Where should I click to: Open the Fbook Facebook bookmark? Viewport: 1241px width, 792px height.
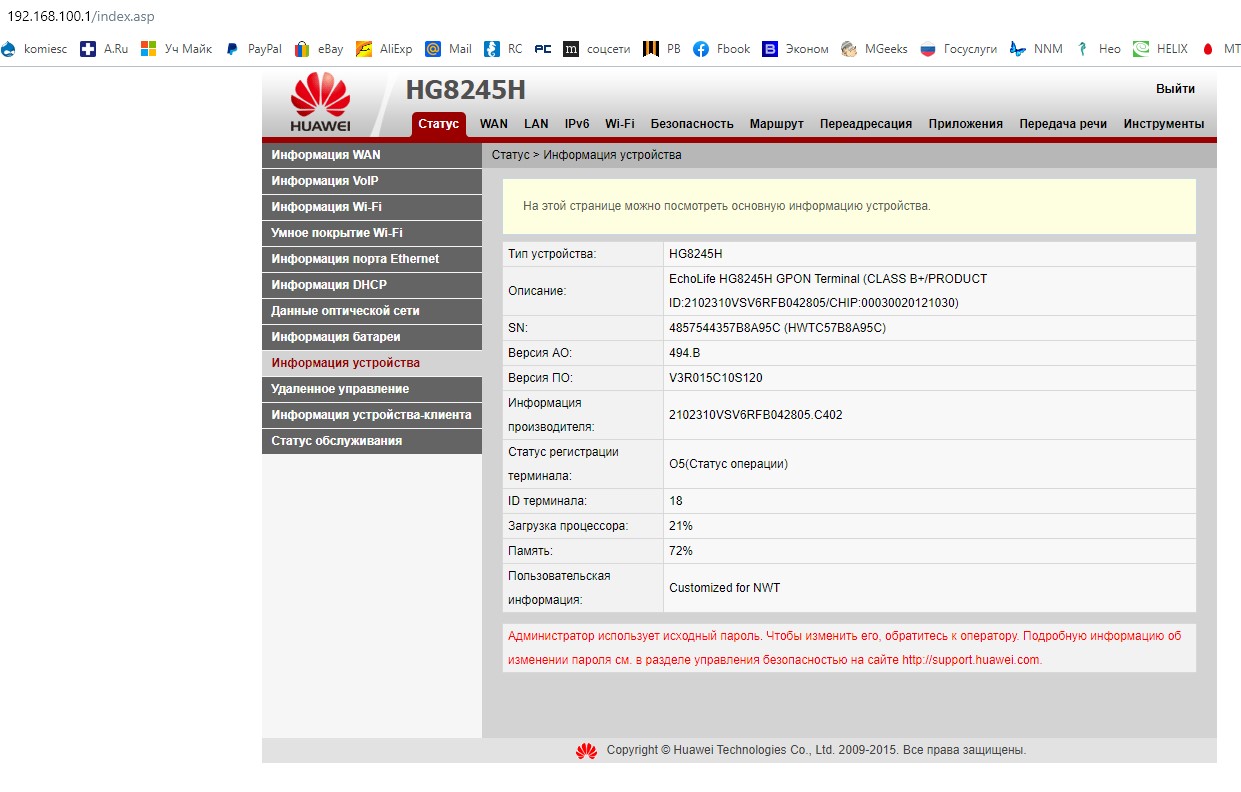tap(721, 48)
